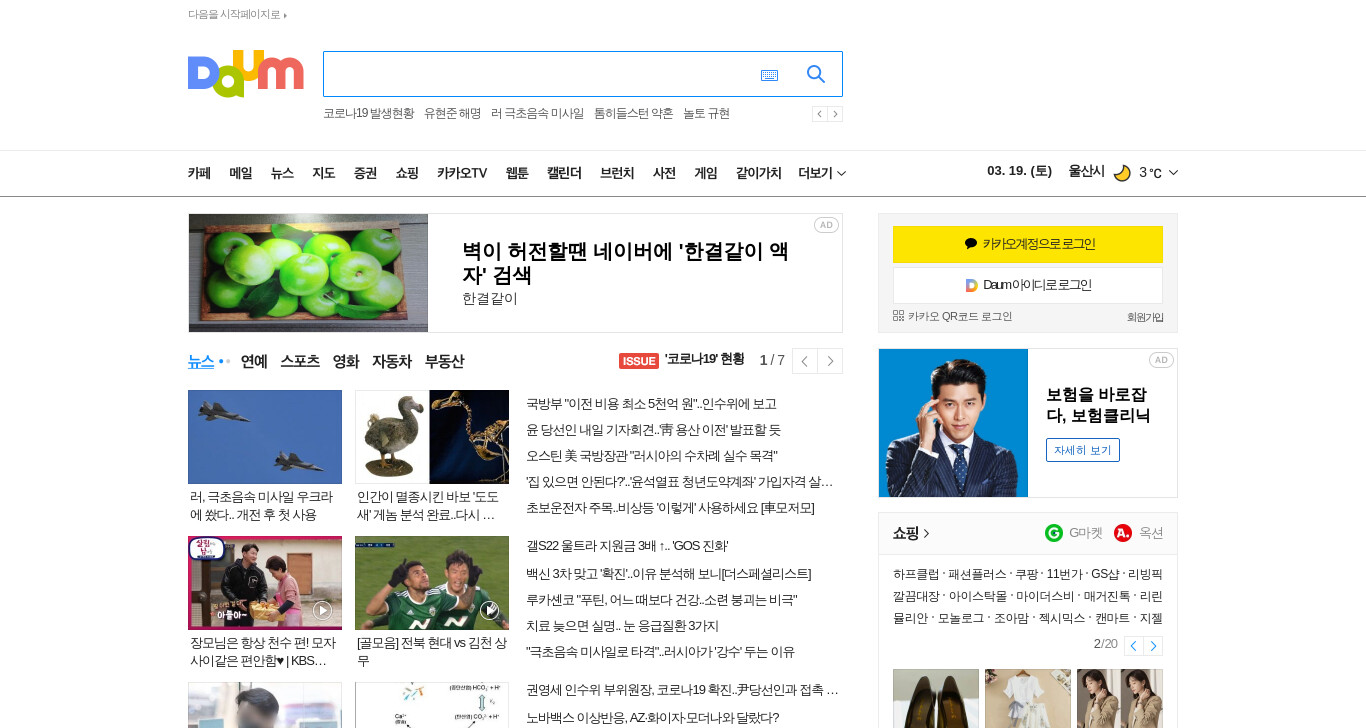1366x728 pixels.
Task: Click 하프클럽 shopping link
Action: (x=916, y=574)
